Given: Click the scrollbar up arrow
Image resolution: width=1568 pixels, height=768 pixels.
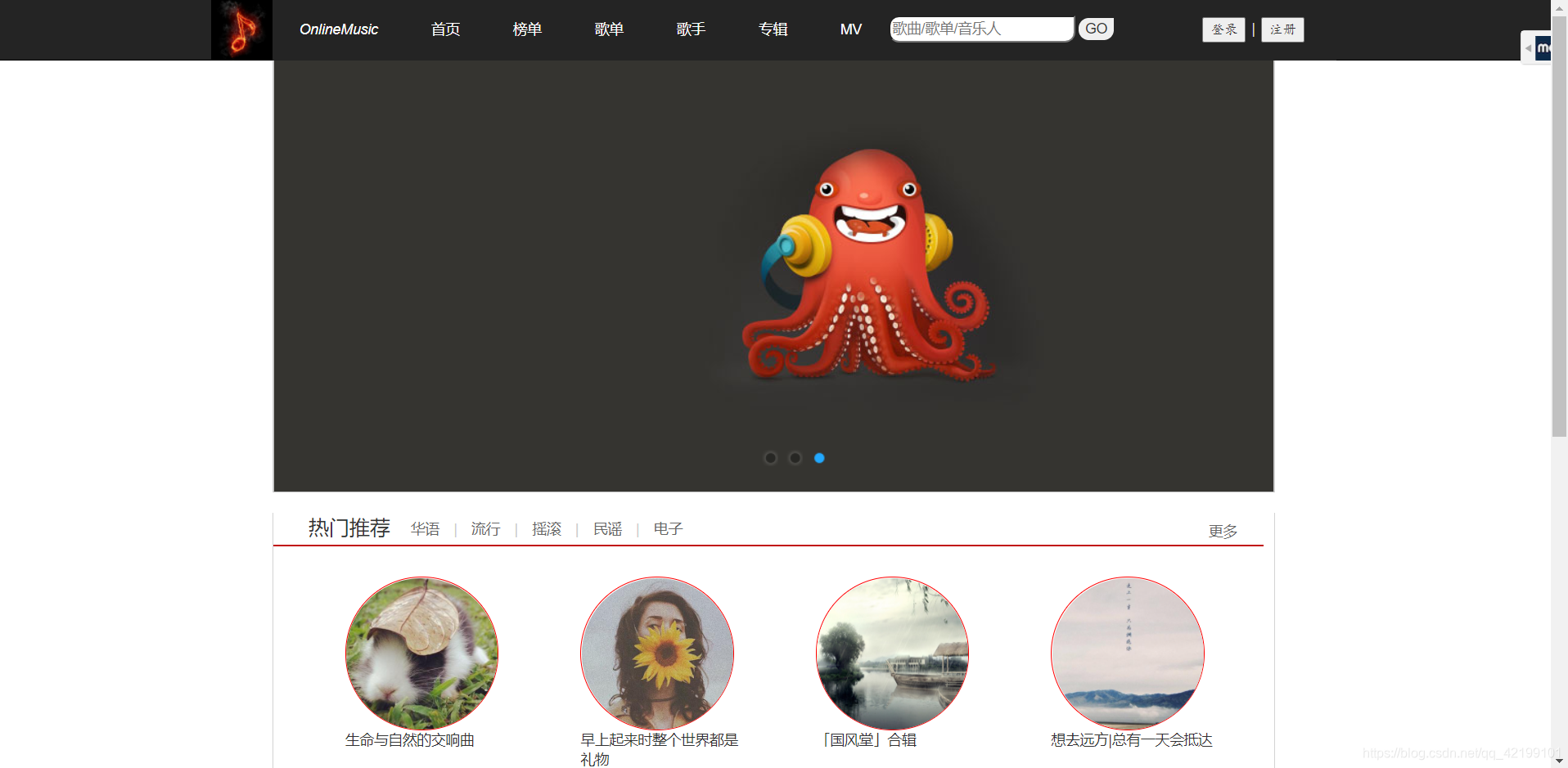Looking at the screenshot, I should [1559, 7].
